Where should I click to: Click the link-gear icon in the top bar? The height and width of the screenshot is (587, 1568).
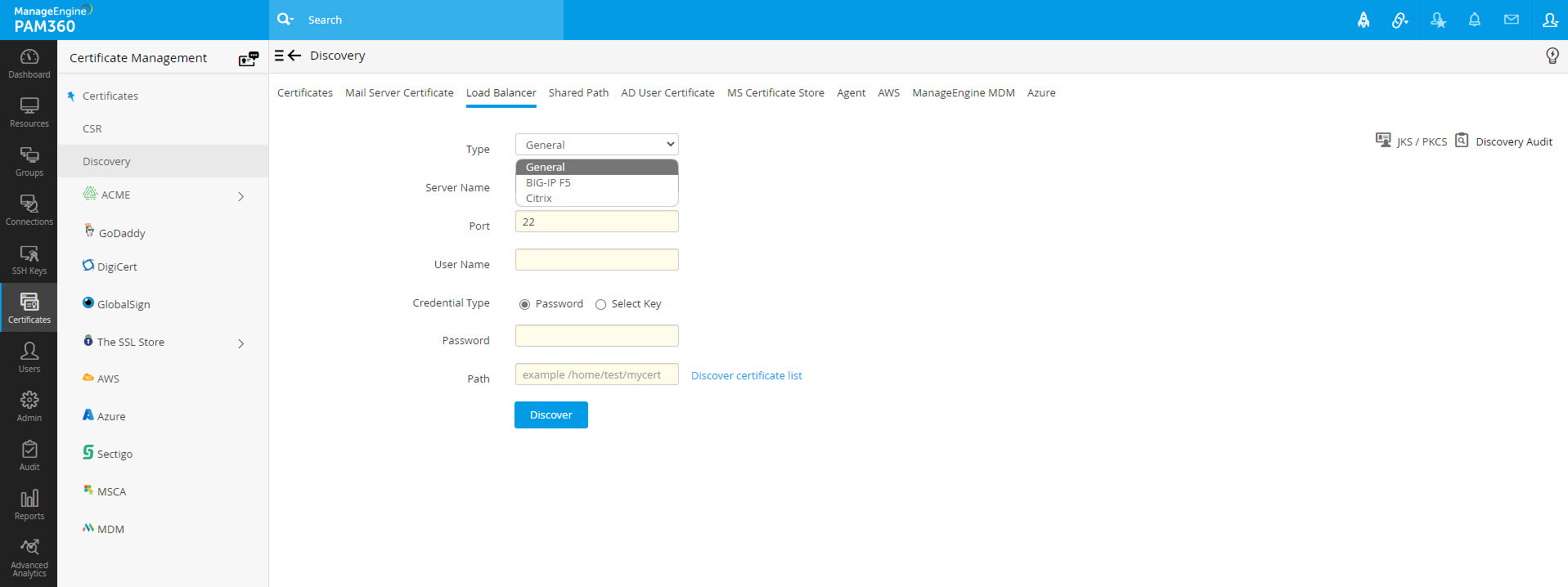[x=1400, y=20]
